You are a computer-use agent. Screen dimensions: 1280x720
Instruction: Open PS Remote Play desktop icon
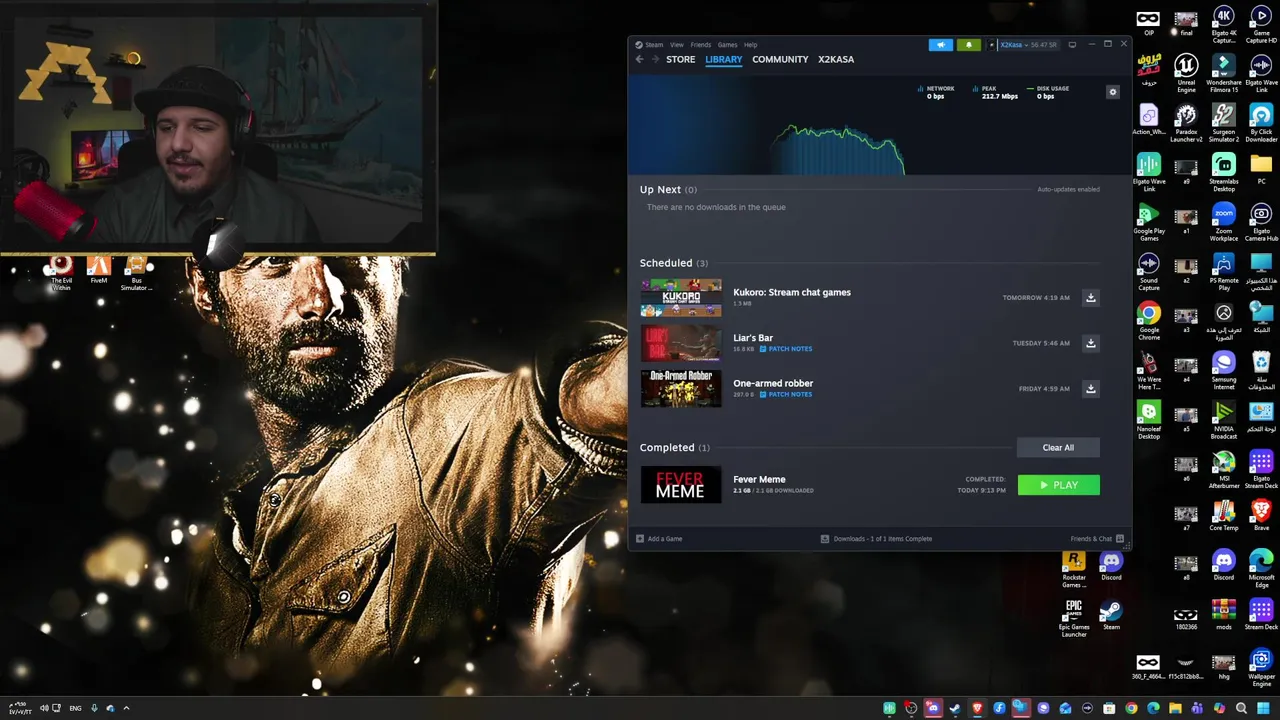point(1224,271)
